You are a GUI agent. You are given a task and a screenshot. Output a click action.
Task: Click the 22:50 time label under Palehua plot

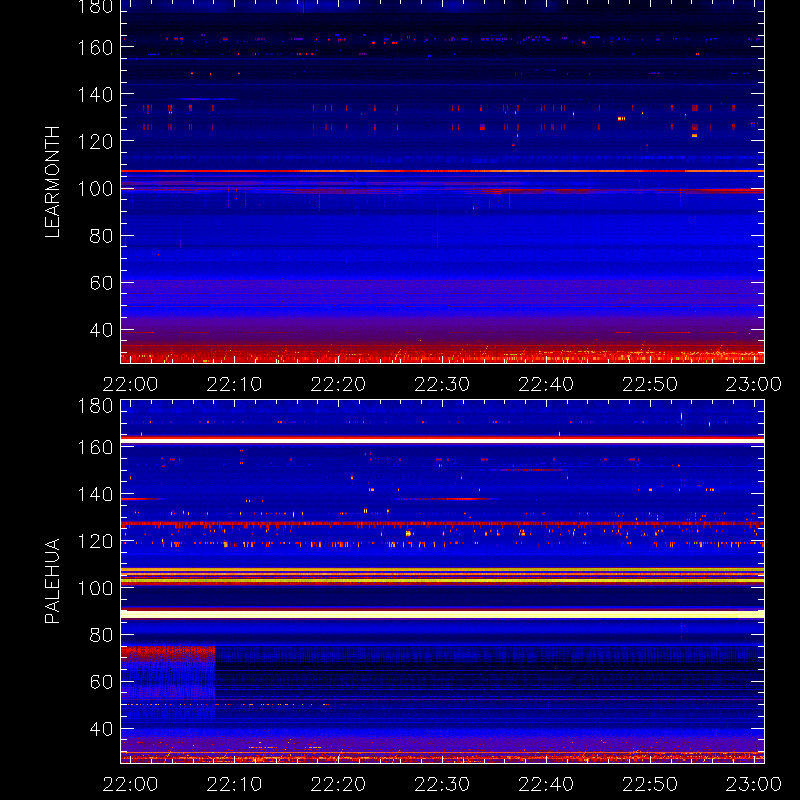click(650, 784)
